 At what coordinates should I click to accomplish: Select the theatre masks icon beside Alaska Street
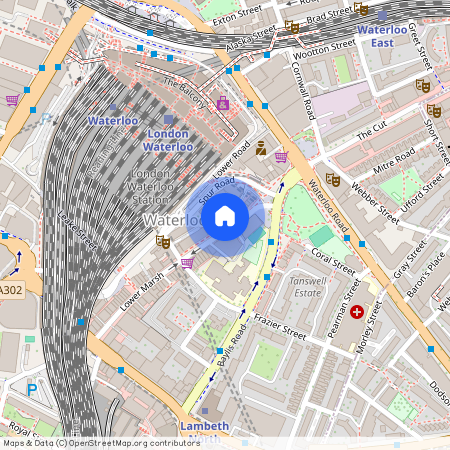pyautogui.click(x=292, y=27)
